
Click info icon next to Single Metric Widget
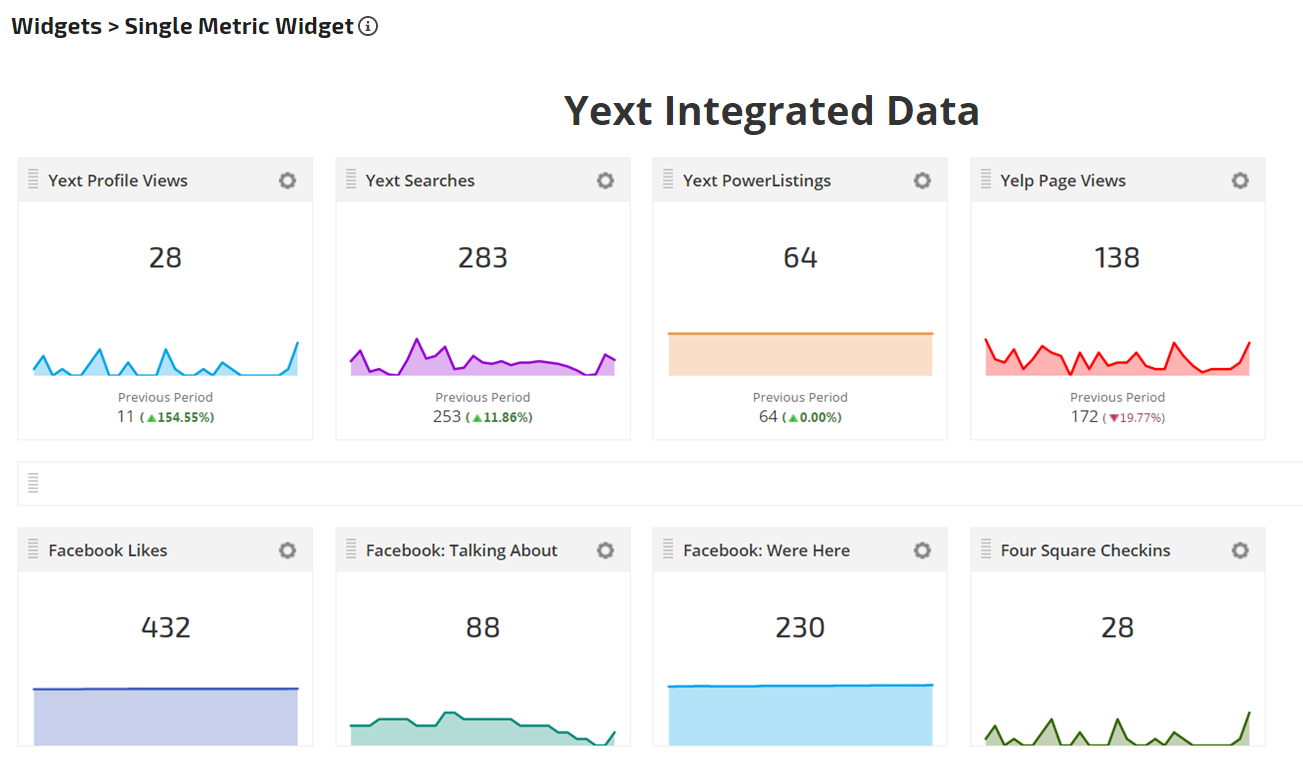coord(368,27)
